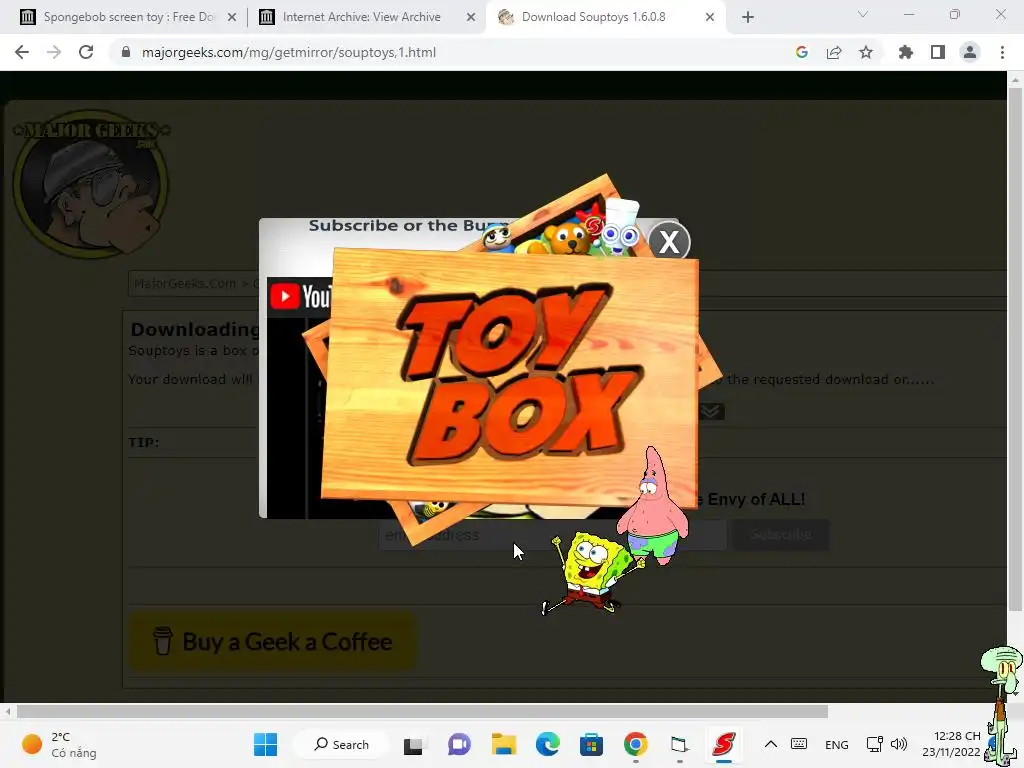Click the double-chevron expand icon
Viewport: 1024px width, 768px height.
(x=711, y=411)
